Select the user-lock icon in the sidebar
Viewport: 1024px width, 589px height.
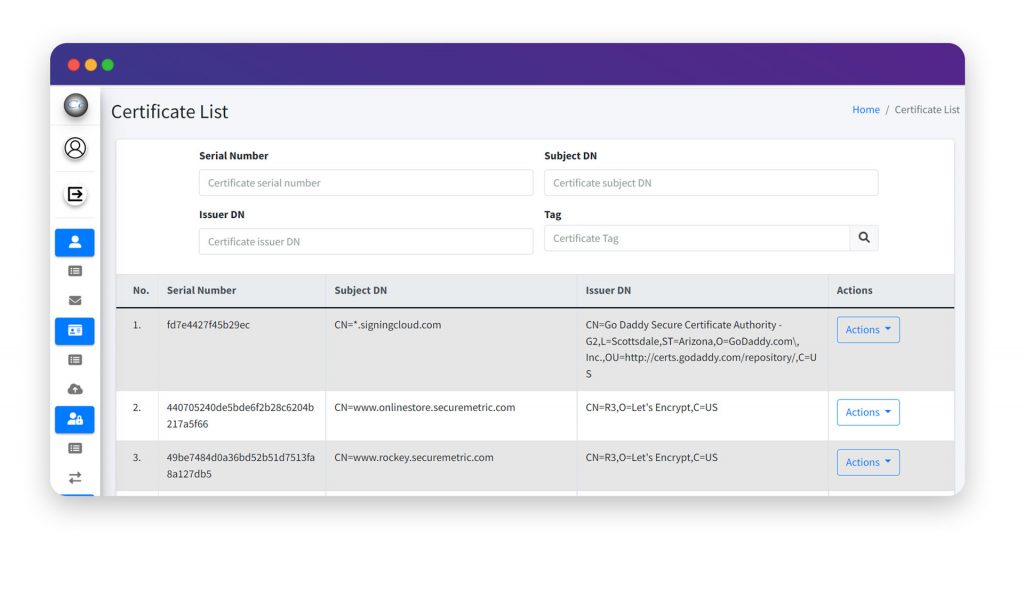click(x=75, y=419)
